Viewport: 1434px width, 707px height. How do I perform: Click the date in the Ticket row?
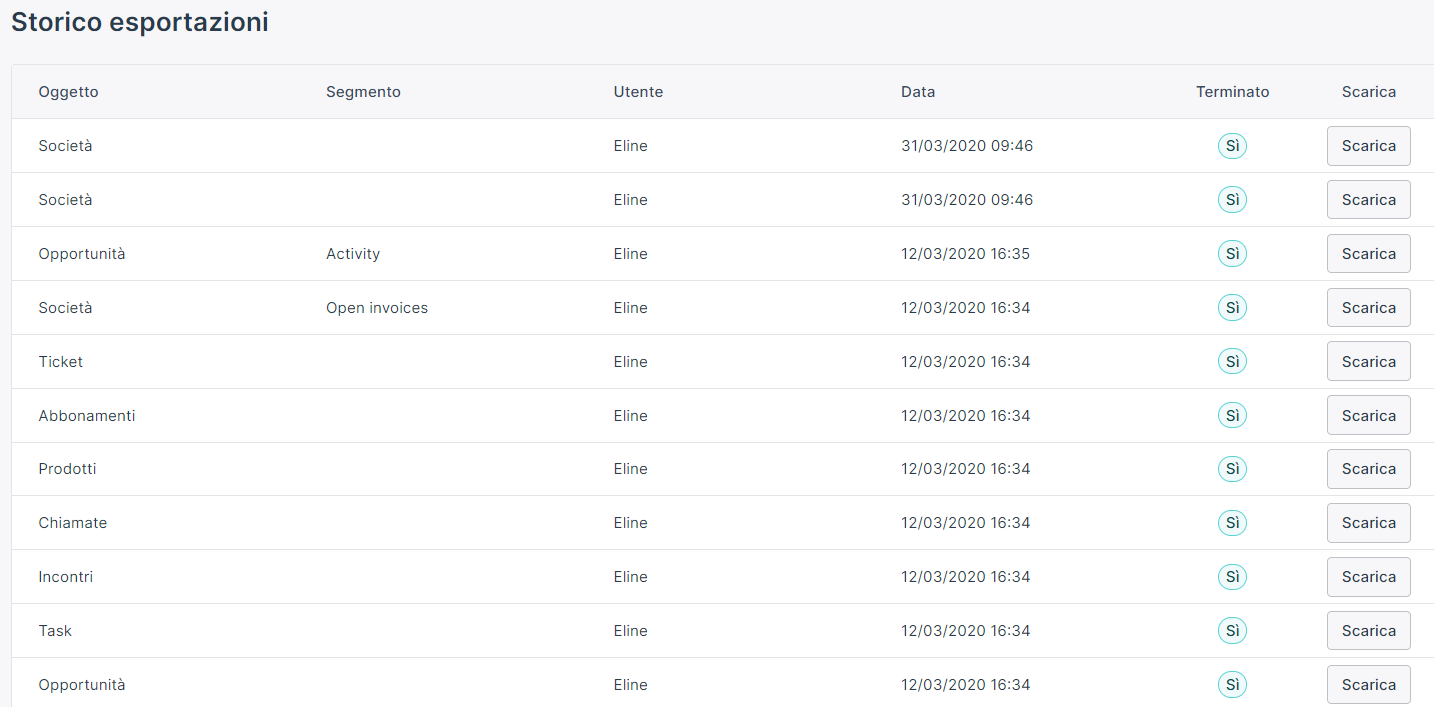click(965, 361)
